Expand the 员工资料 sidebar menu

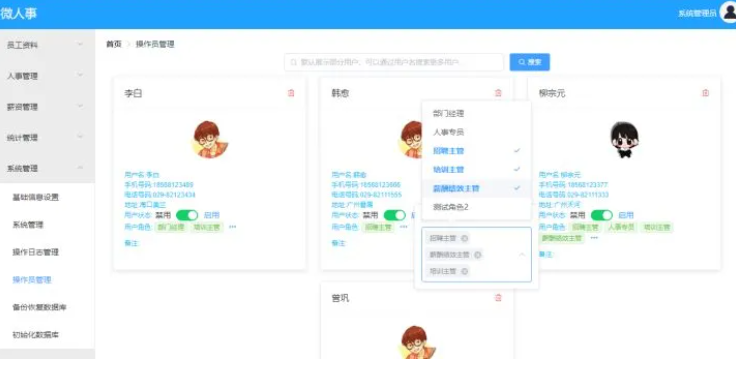47,45
